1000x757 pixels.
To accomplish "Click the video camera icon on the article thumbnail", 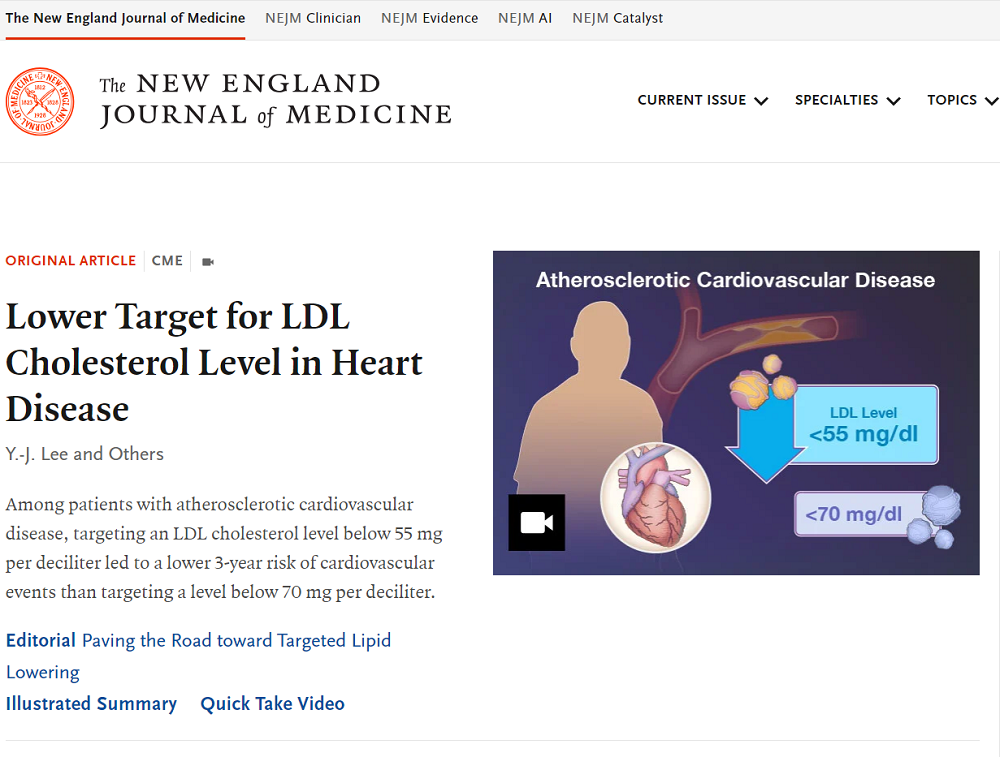I will tap(536, 522).
